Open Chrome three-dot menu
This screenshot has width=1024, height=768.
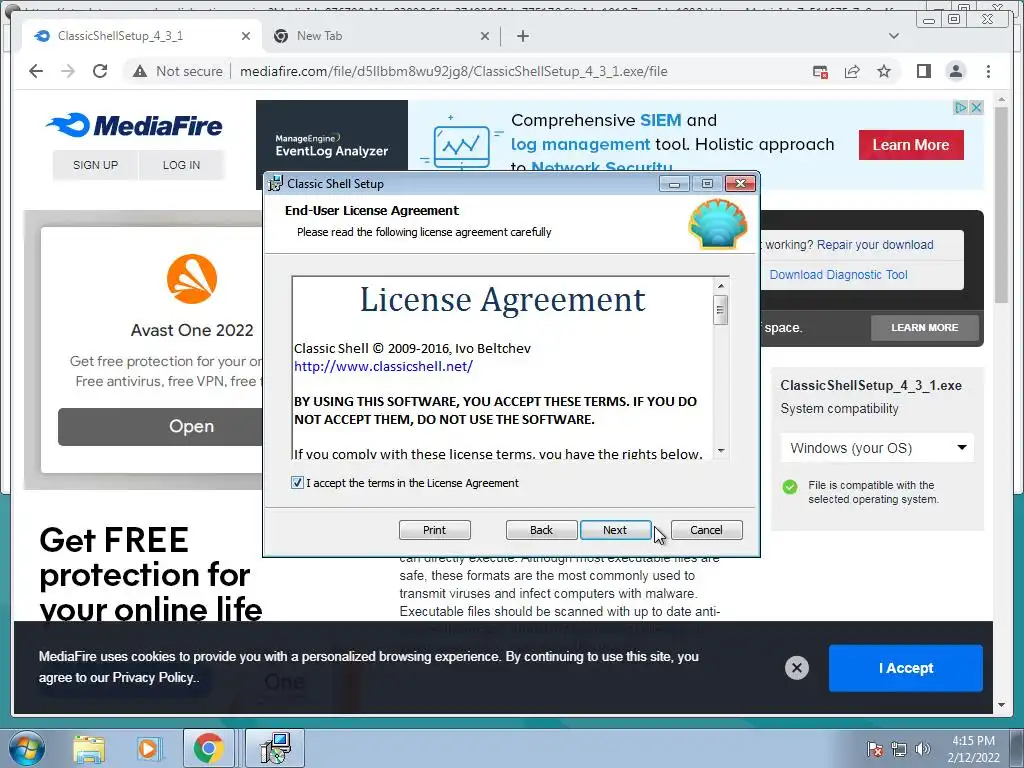988,71
